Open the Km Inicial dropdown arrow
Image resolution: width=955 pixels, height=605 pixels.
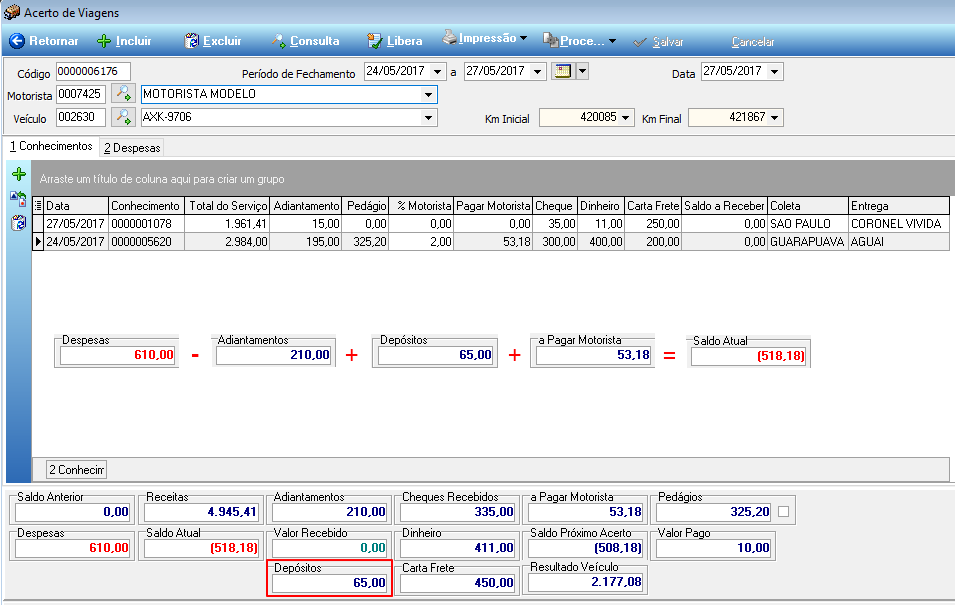point(626,118)
